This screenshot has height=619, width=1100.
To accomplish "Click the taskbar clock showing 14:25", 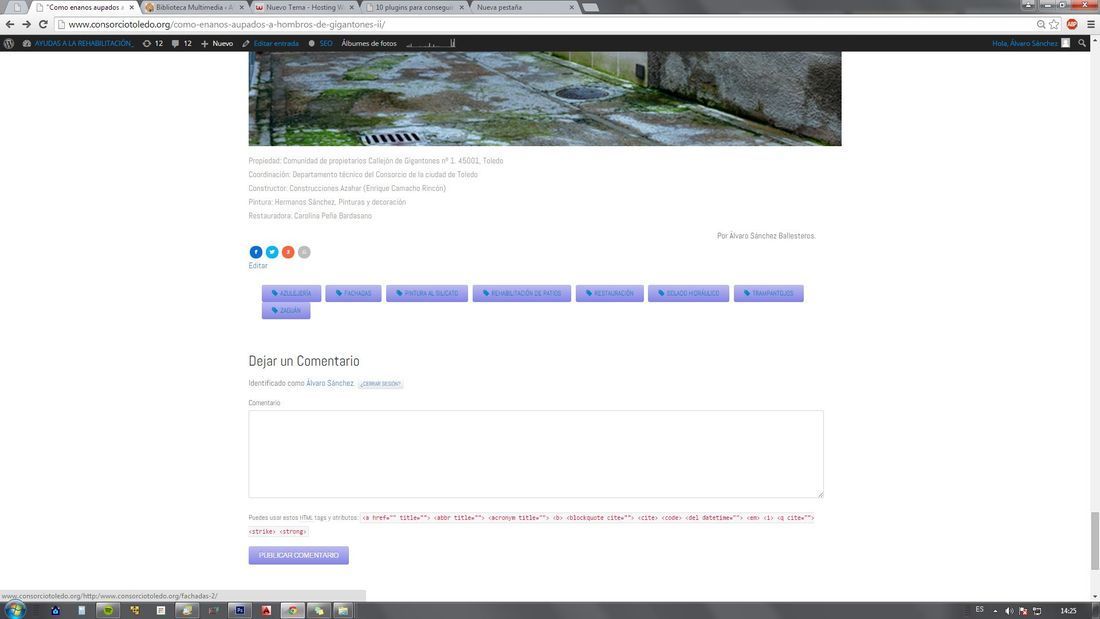I will (1068, 611).
